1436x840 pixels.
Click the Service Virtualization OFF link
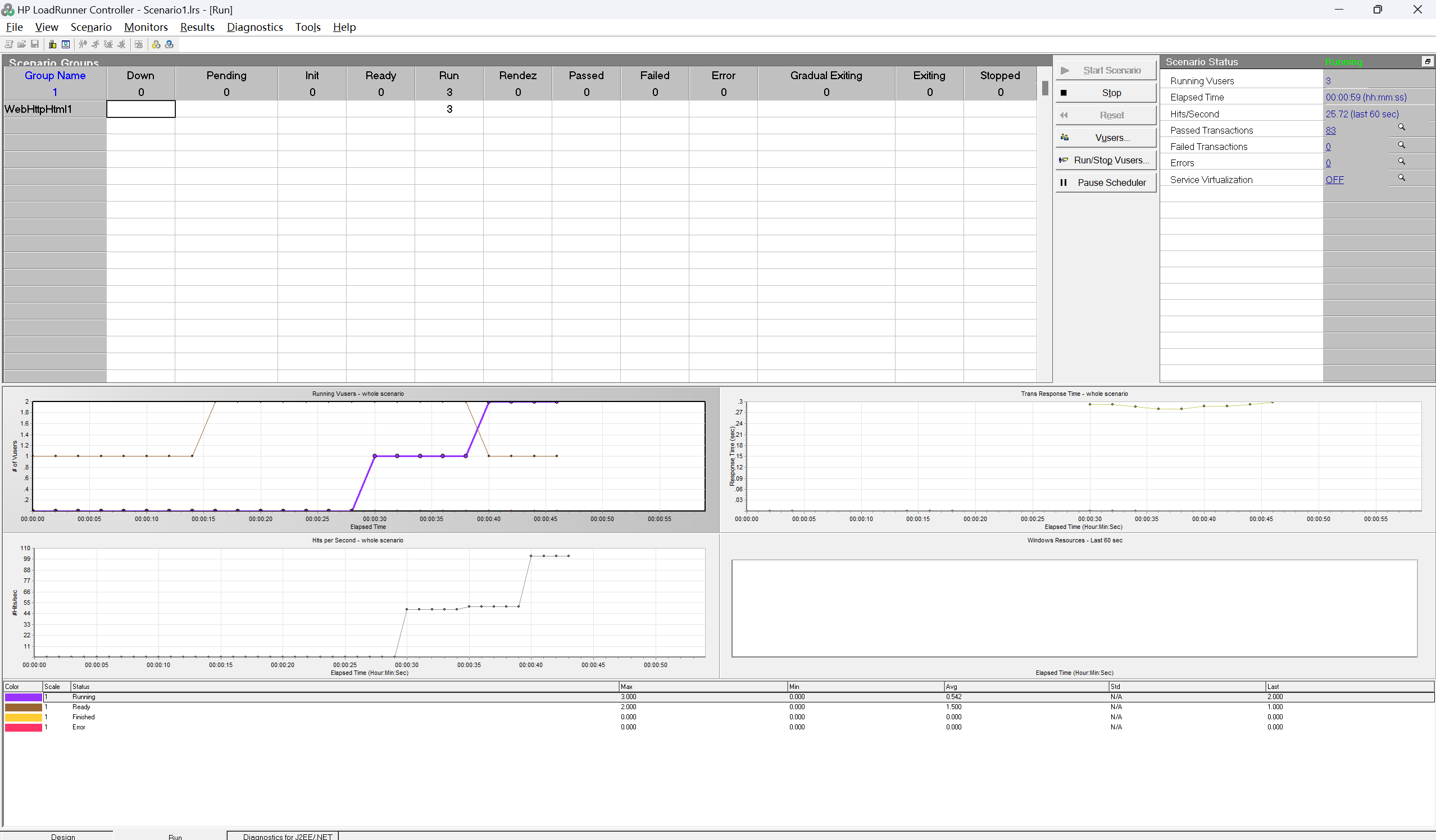[1334, 180]
